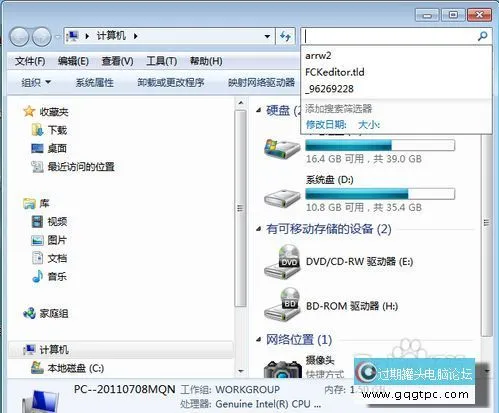Click navigation pane scroll down arrow

coord(241,371)
